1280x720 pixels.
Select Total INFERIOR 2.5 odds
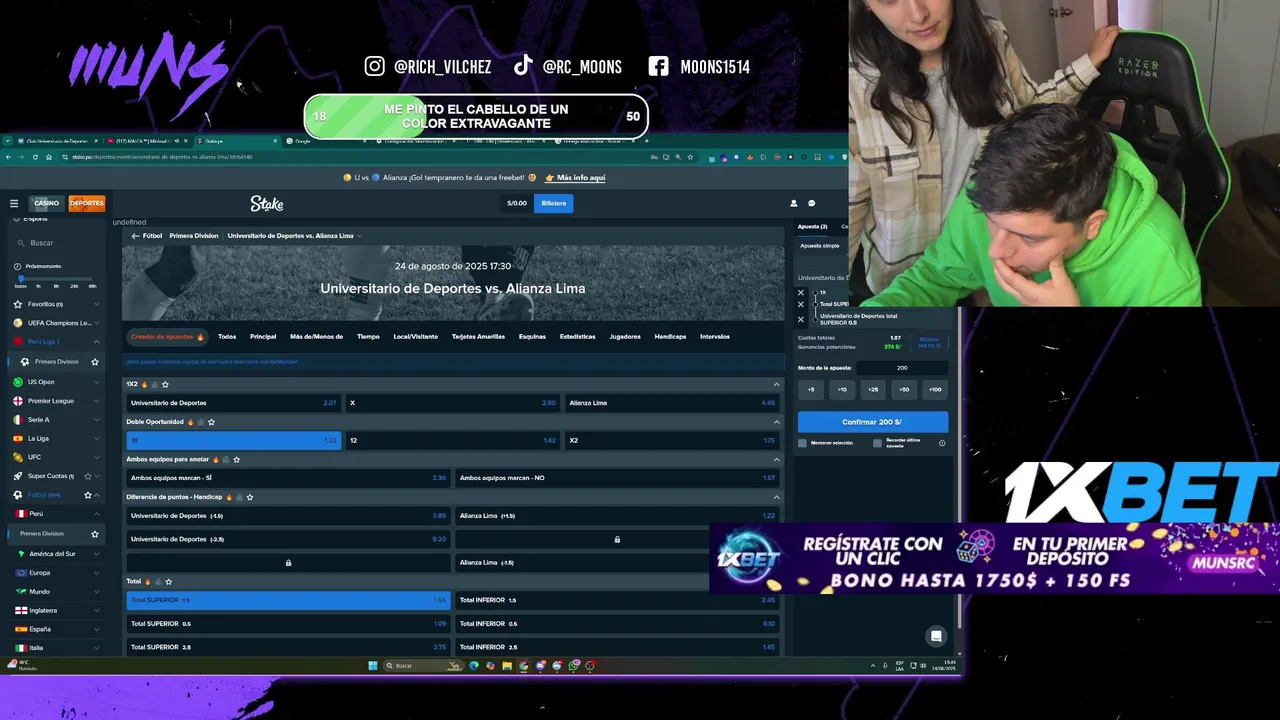617,647
